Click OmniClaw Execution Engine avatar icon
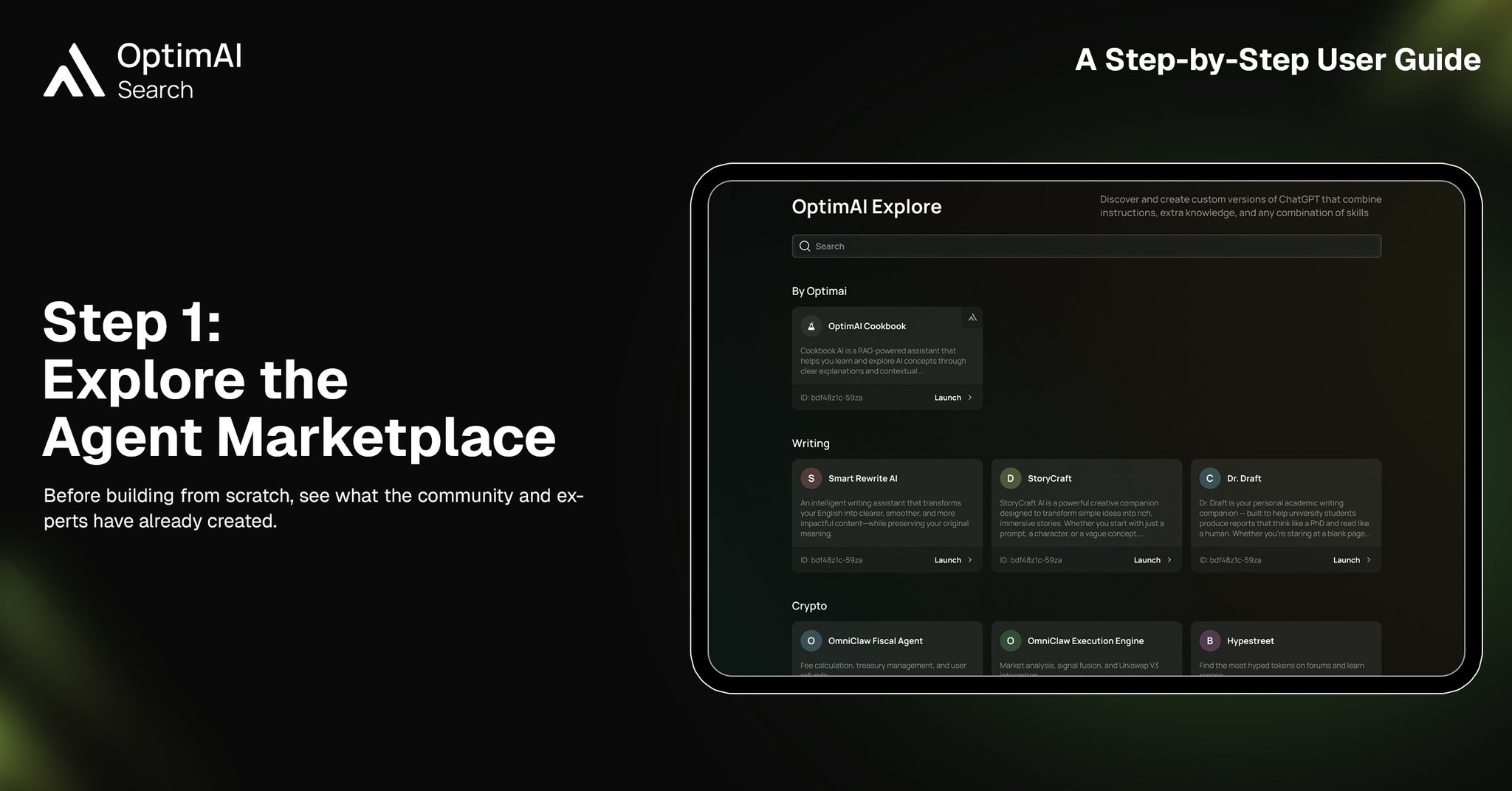Viewport: 1512px width, 791px height. (x=1010, y=640)
